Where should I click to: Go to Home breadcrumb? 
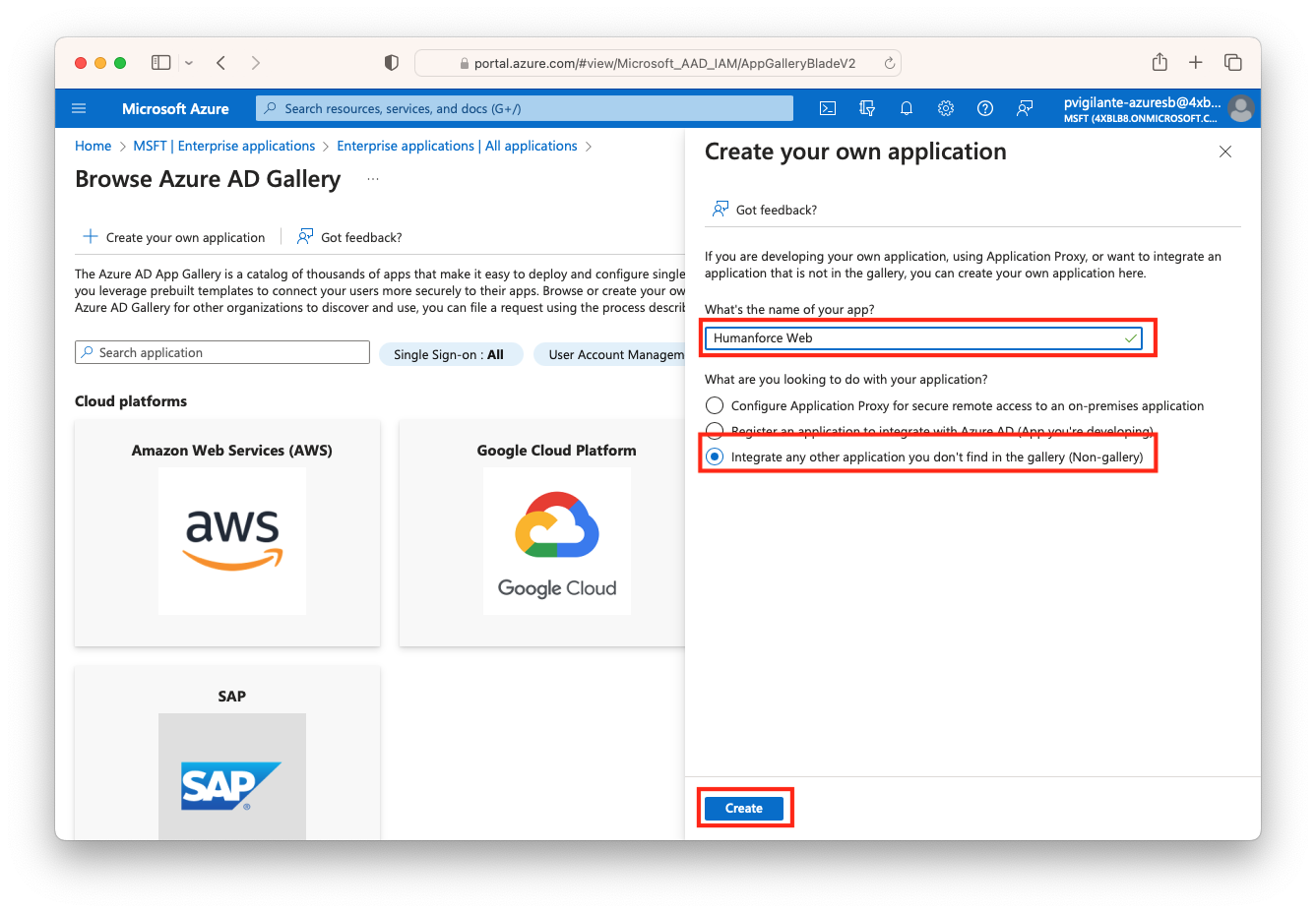pos(93,146)
